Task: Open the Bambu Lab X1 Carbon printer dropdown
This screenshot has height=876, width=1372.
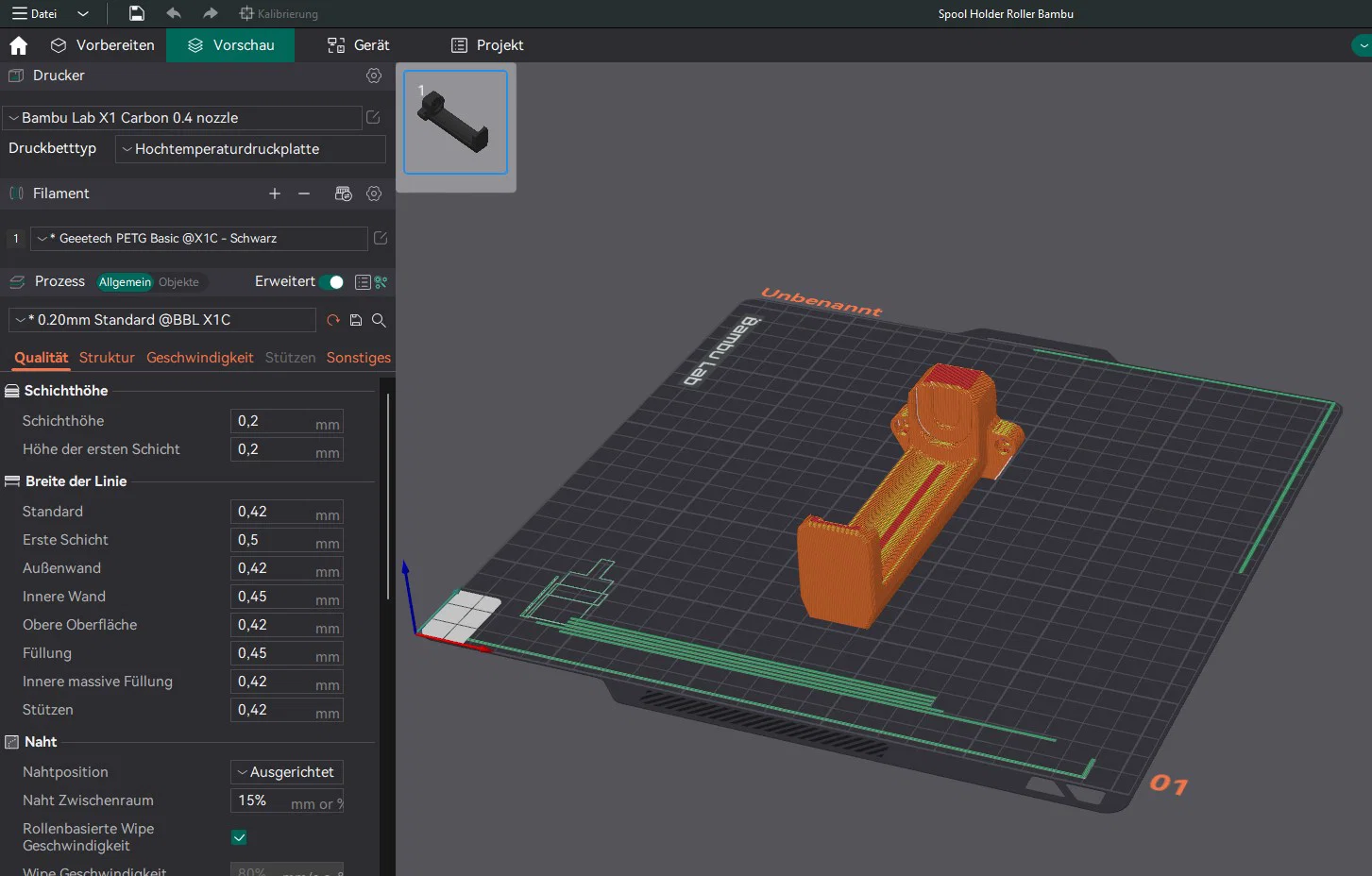Action: point(182,118)
